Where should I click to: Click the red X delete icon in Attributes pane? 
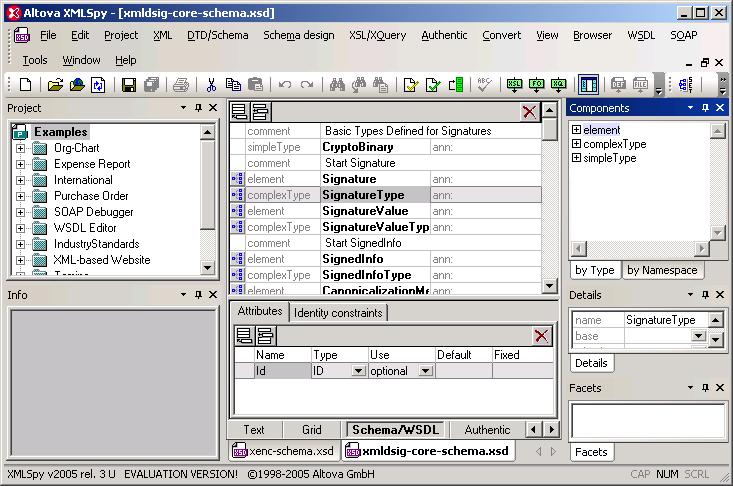(x=541, y=336)
